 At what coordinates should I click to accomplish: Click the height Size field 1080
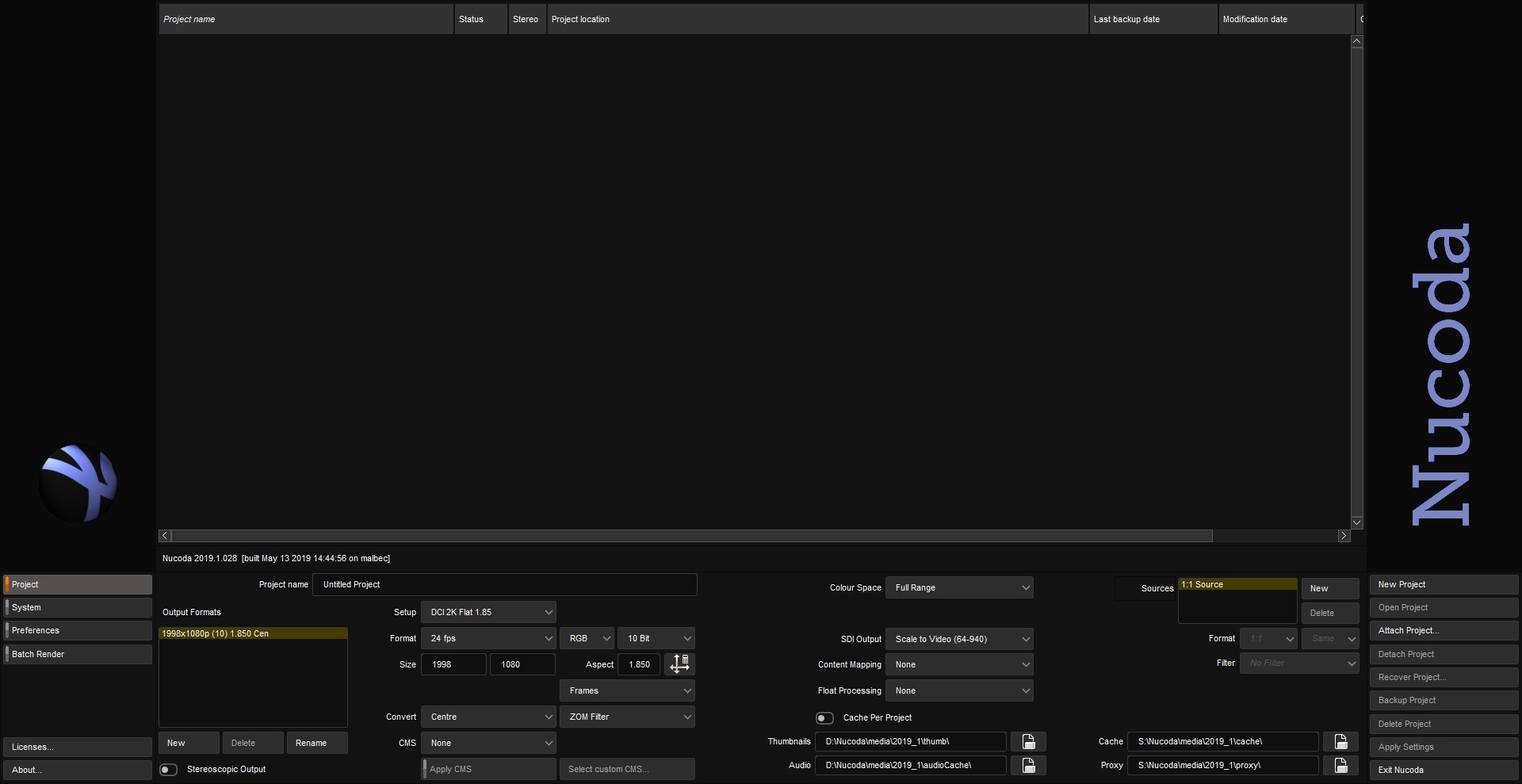tap(522, 664)
